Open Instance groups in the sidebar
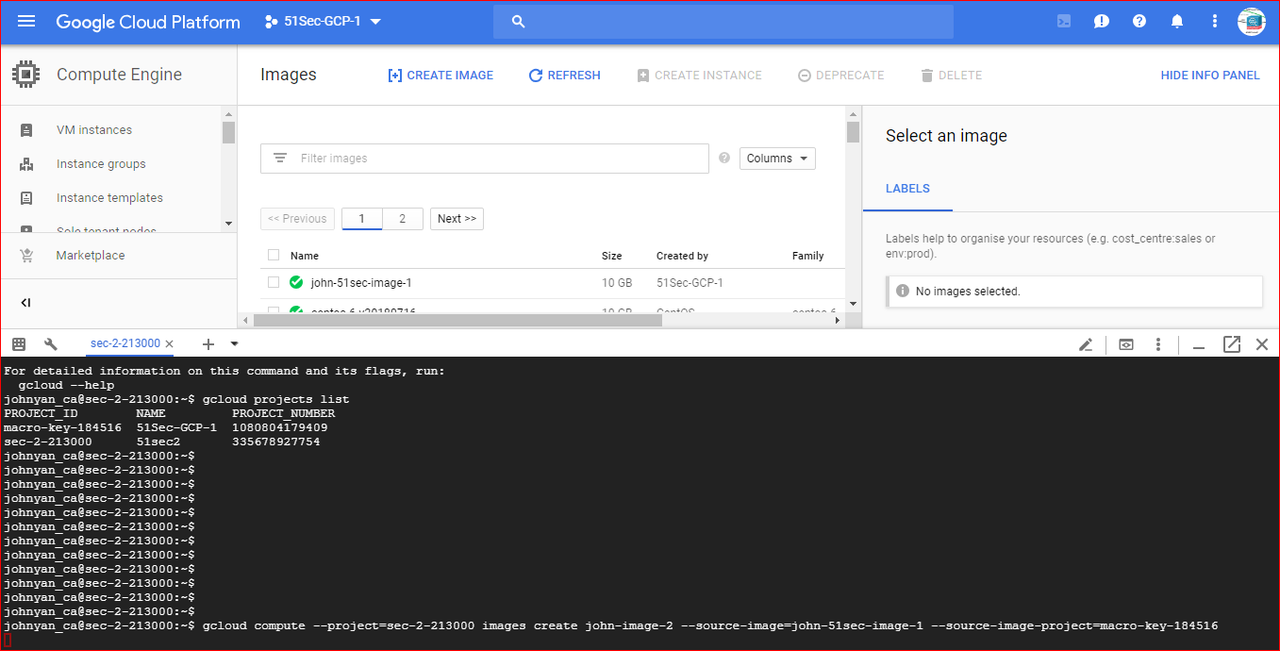1280x651 pixels. click(101, 164)
